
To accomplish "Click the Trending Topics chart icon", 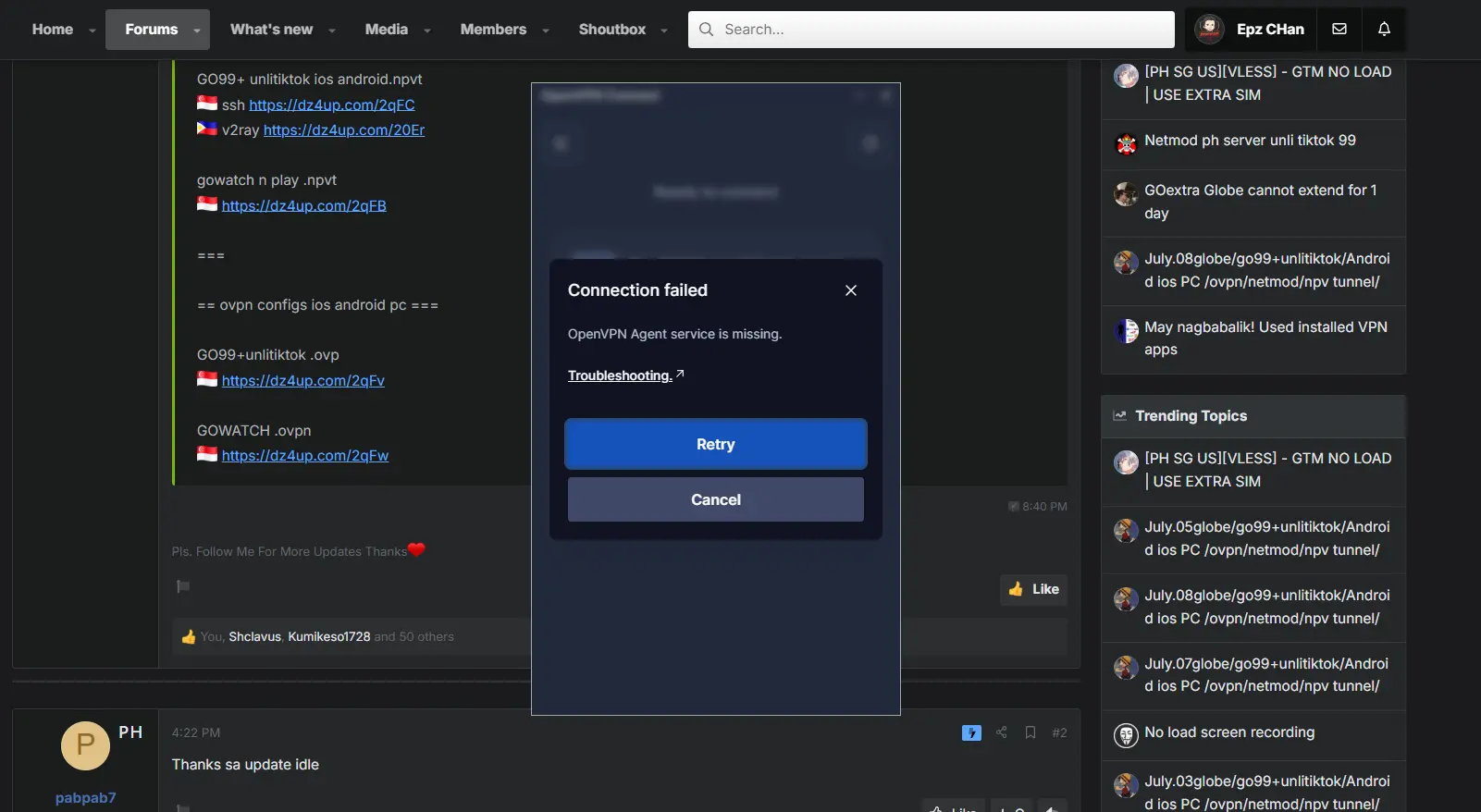I will pos(1119,416).
